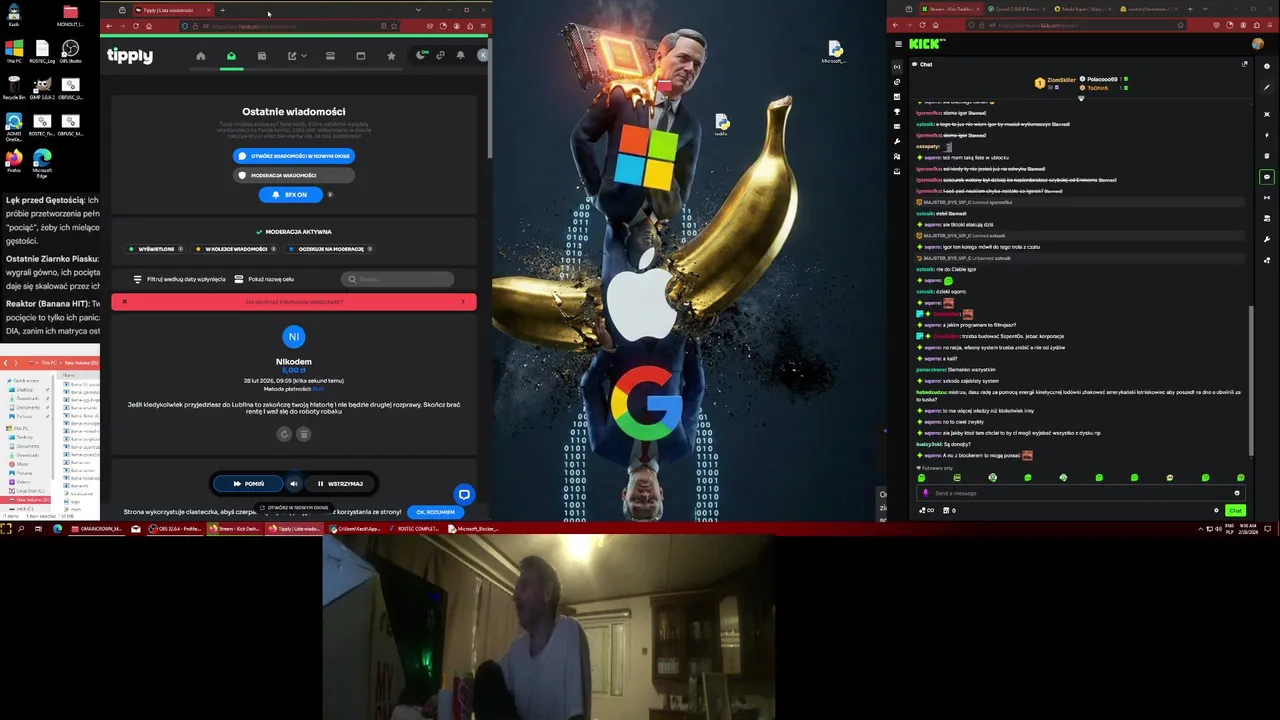Toggle W kolejce wiadomości filter chip
The height and width of the screenshot is (720, 1280).
[x=233, y=249]
